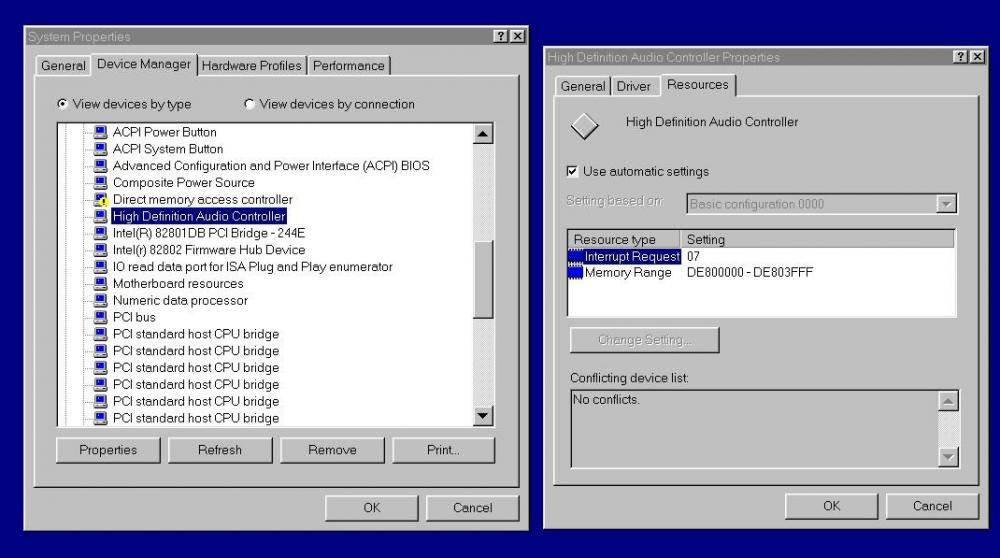Click the ACPI Power Button device icon
This screenshot has width=1000, height=558.
tap(100, 132)
